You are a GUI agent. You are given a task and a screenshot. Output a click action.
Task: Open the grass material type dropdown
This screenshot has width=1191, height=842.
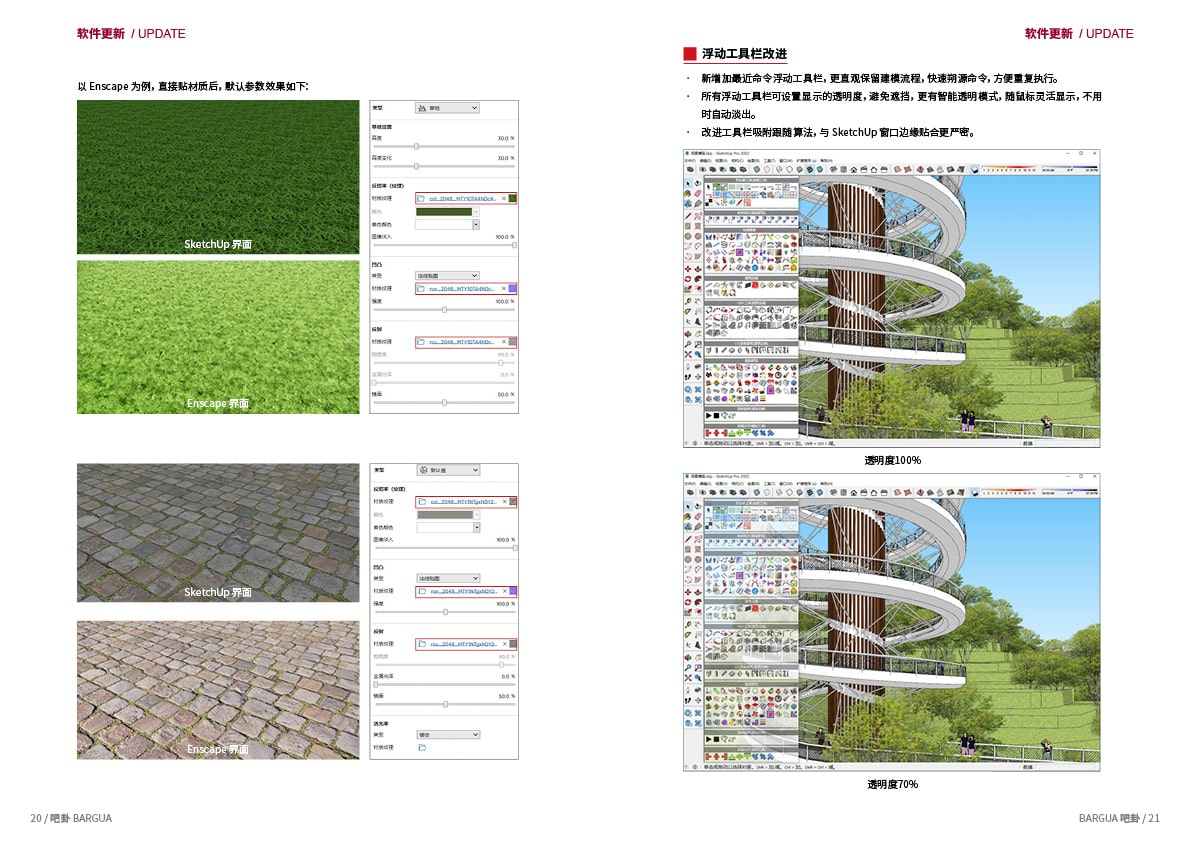tap(447, 108)
